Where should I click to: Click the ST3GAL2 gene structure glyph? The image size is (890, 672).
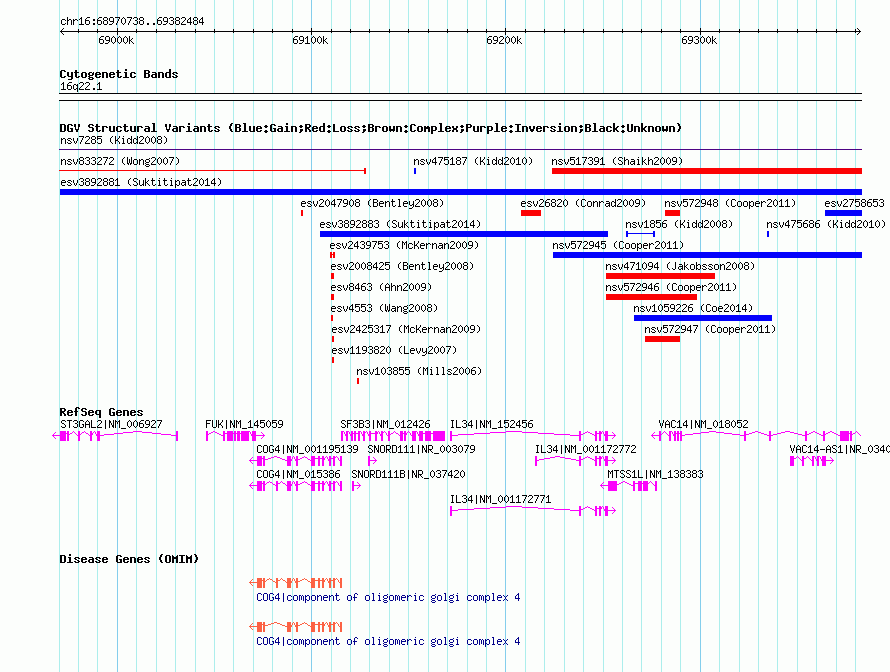[115, 436]
